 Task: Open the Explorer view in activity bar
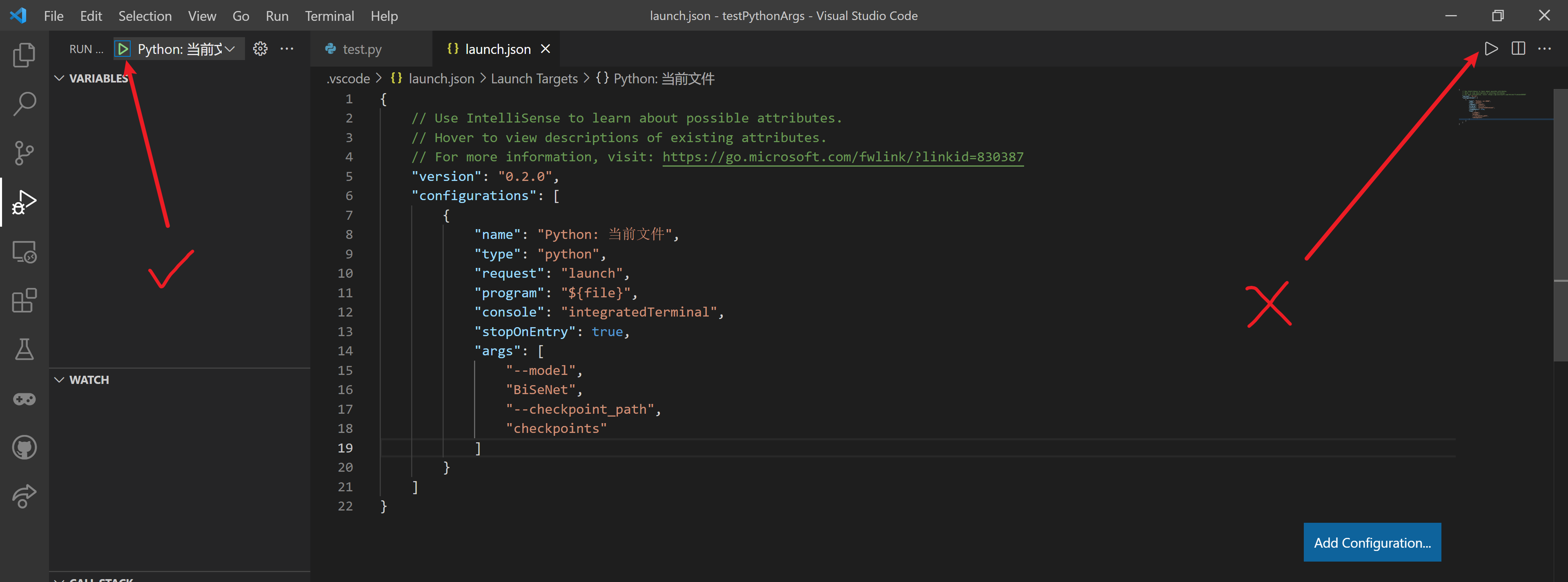pos(24,55)
